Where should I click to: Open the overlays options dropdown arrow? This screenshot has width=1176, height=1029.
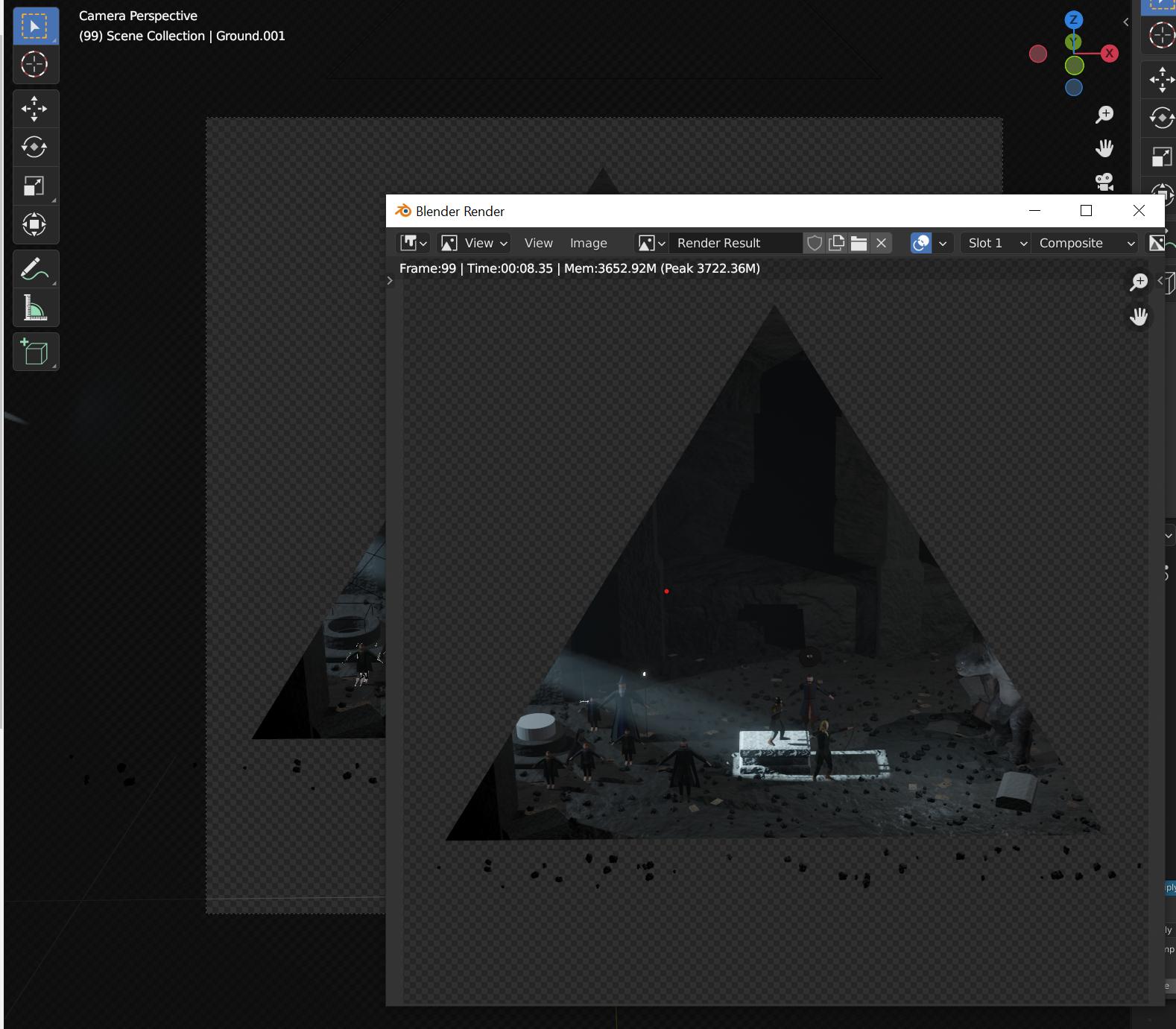click(943, 243)
